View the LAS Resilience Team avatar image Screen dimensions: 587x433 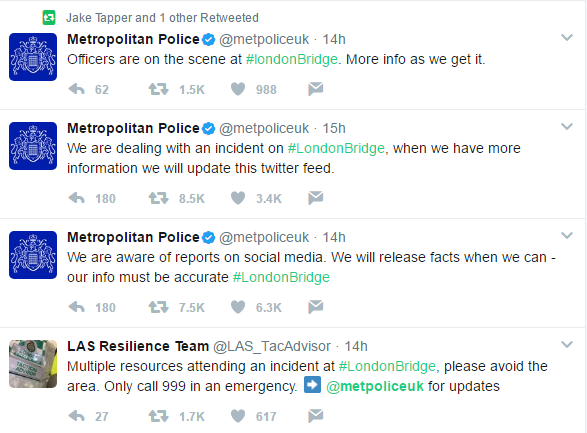33,364
